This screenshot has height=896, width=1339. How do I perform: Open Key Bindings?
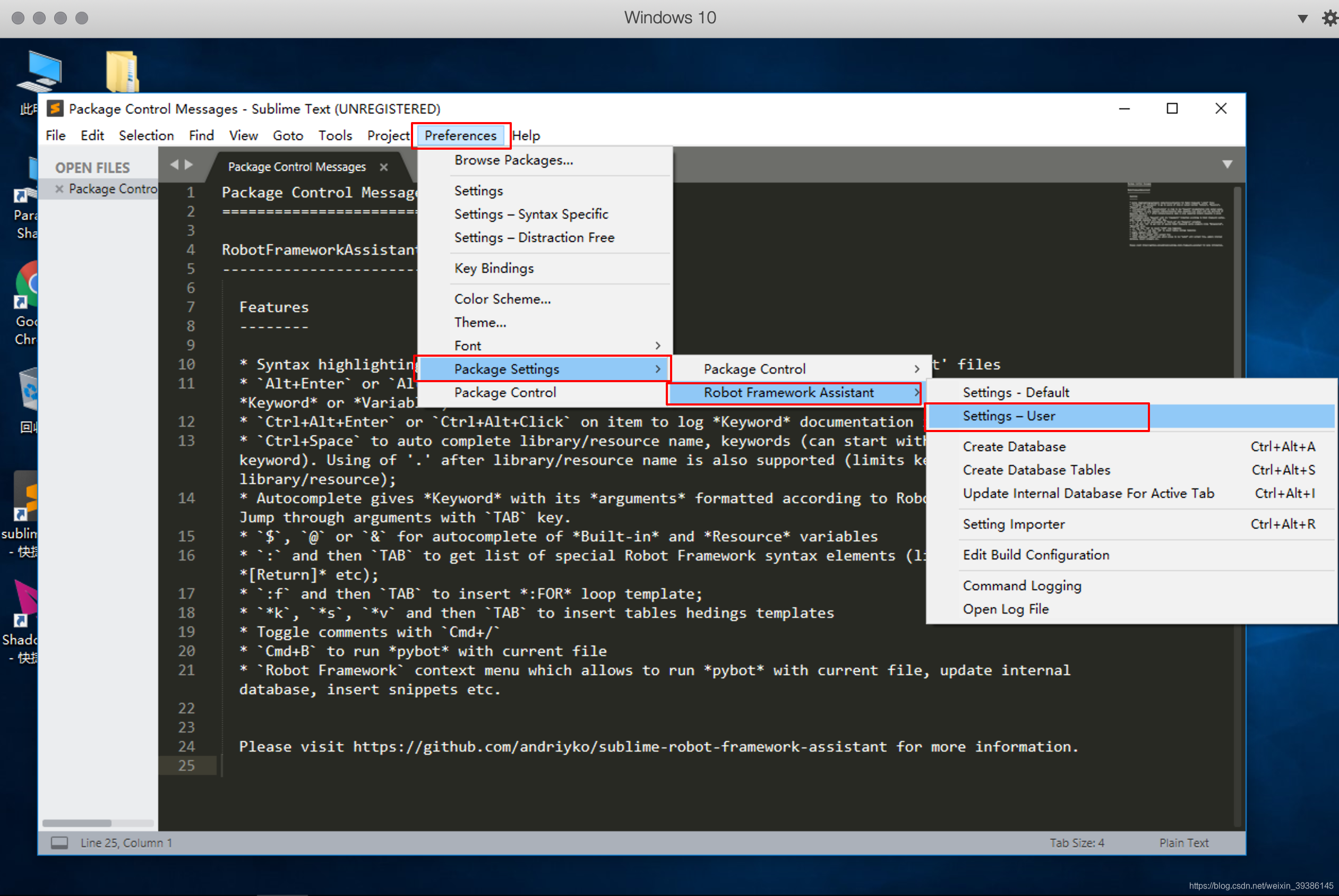click(544, 269)
